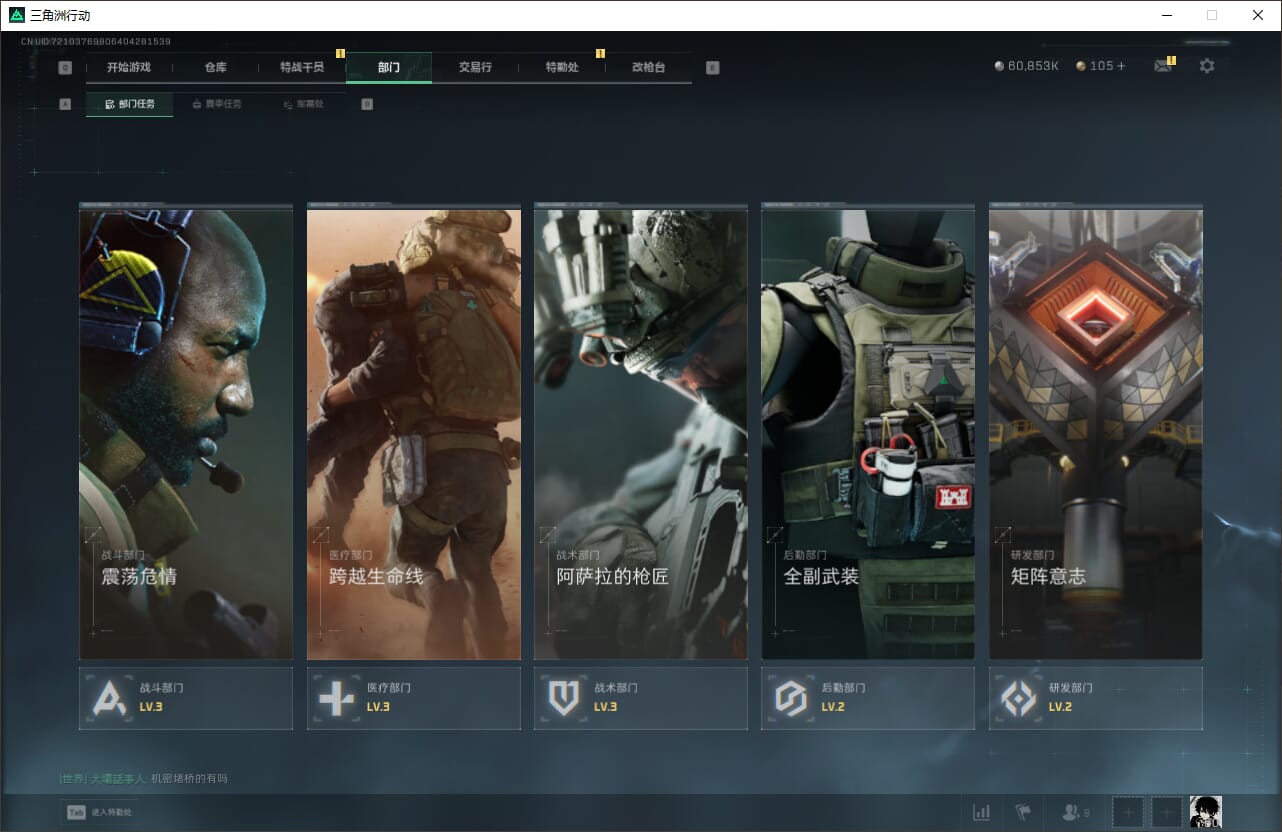Click the flag icon in bottom bar
The height and width of the screenshot is (832, 1282).
[1023, 812]
